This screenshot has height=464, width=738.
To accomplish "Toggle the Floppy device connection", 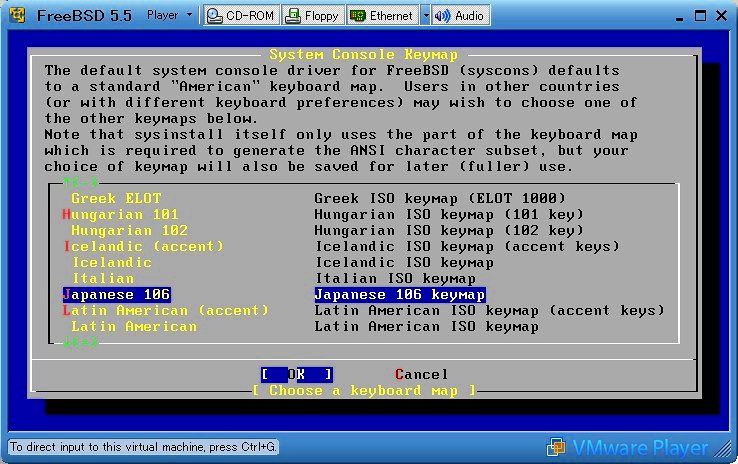I will click(x=313, y=15).
